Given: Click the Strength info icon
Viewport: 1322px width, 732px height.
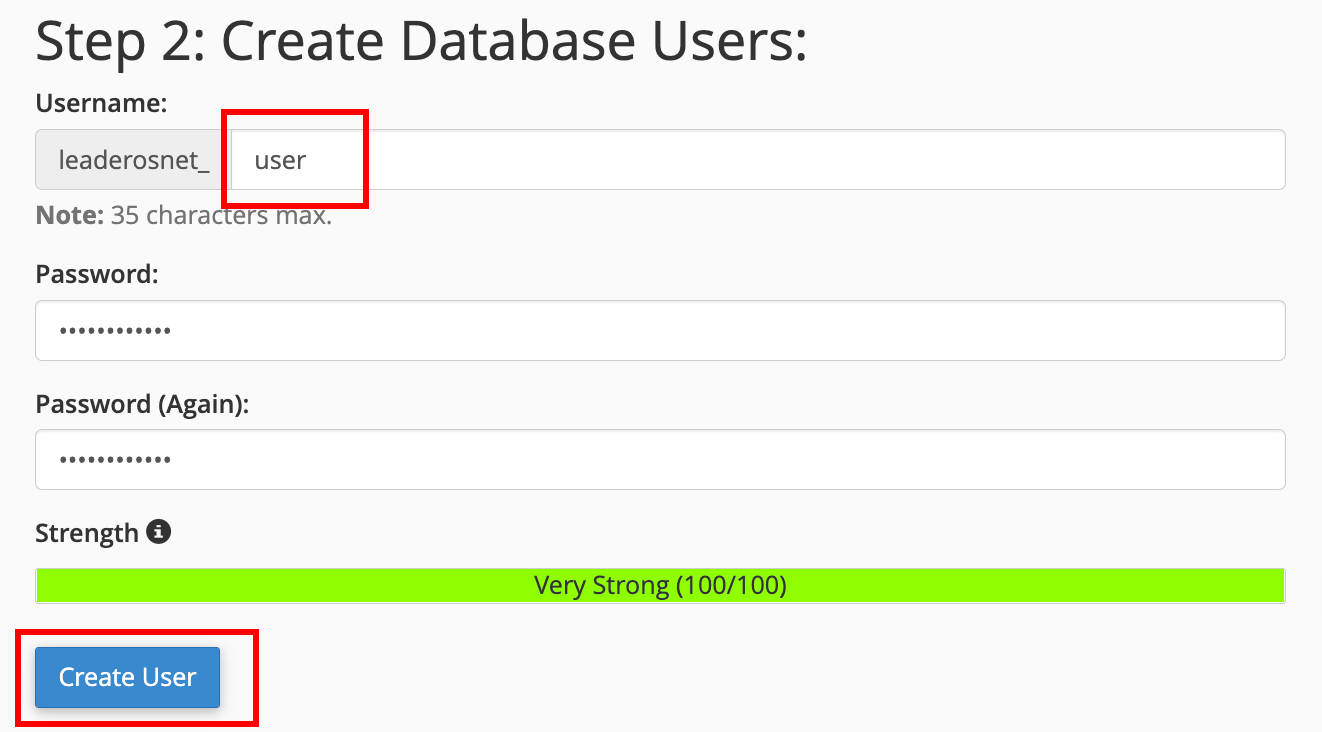Looking at the screenshot, I should (x=158, y=531).
